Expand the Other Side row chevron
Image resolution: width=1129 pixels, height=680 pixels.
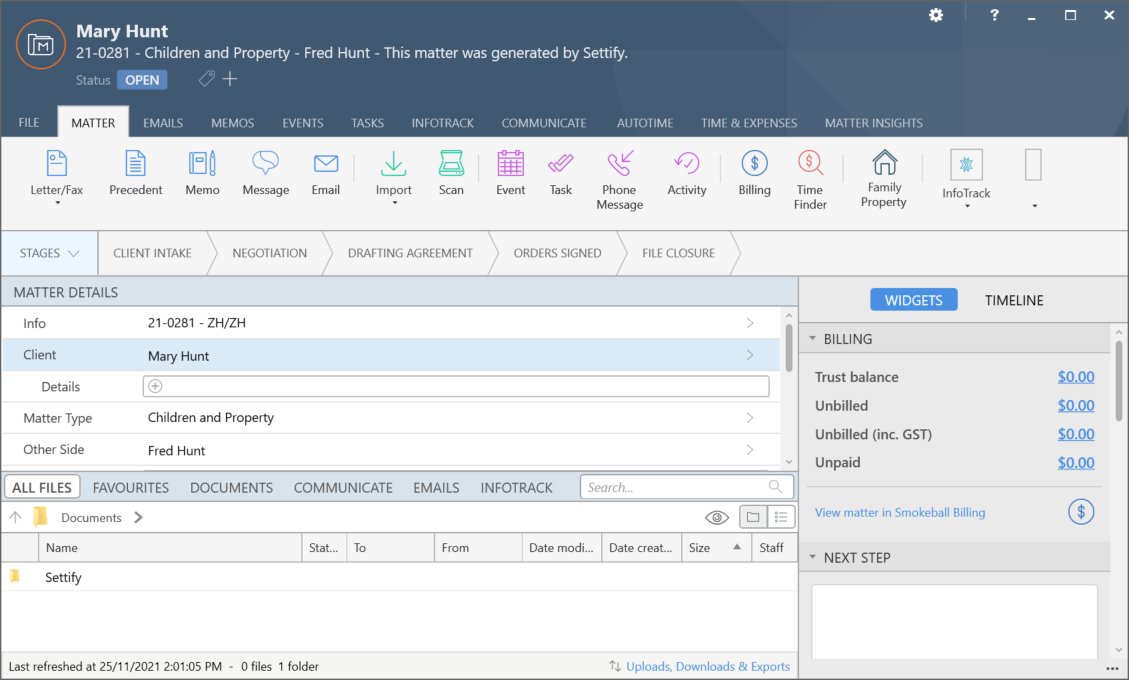[x=750, y=450]
